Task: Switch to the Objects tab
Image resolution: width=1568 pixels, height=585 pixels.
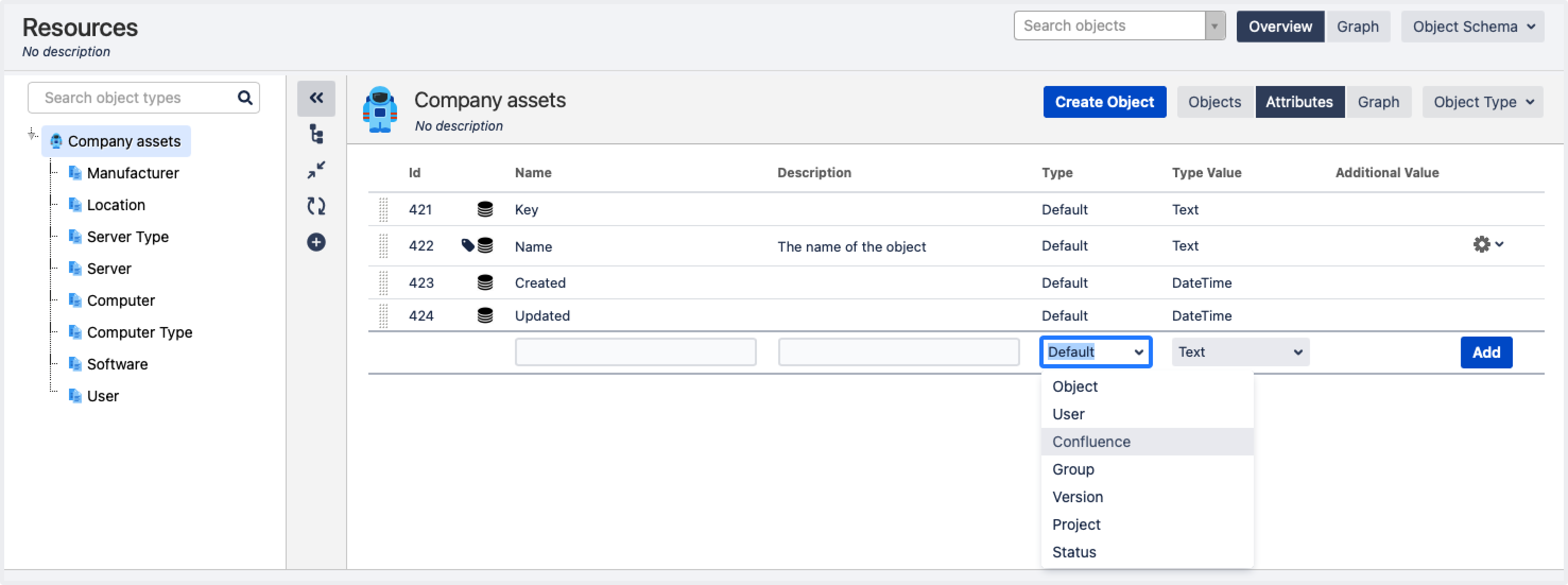Action: (x=1214, y=102)
